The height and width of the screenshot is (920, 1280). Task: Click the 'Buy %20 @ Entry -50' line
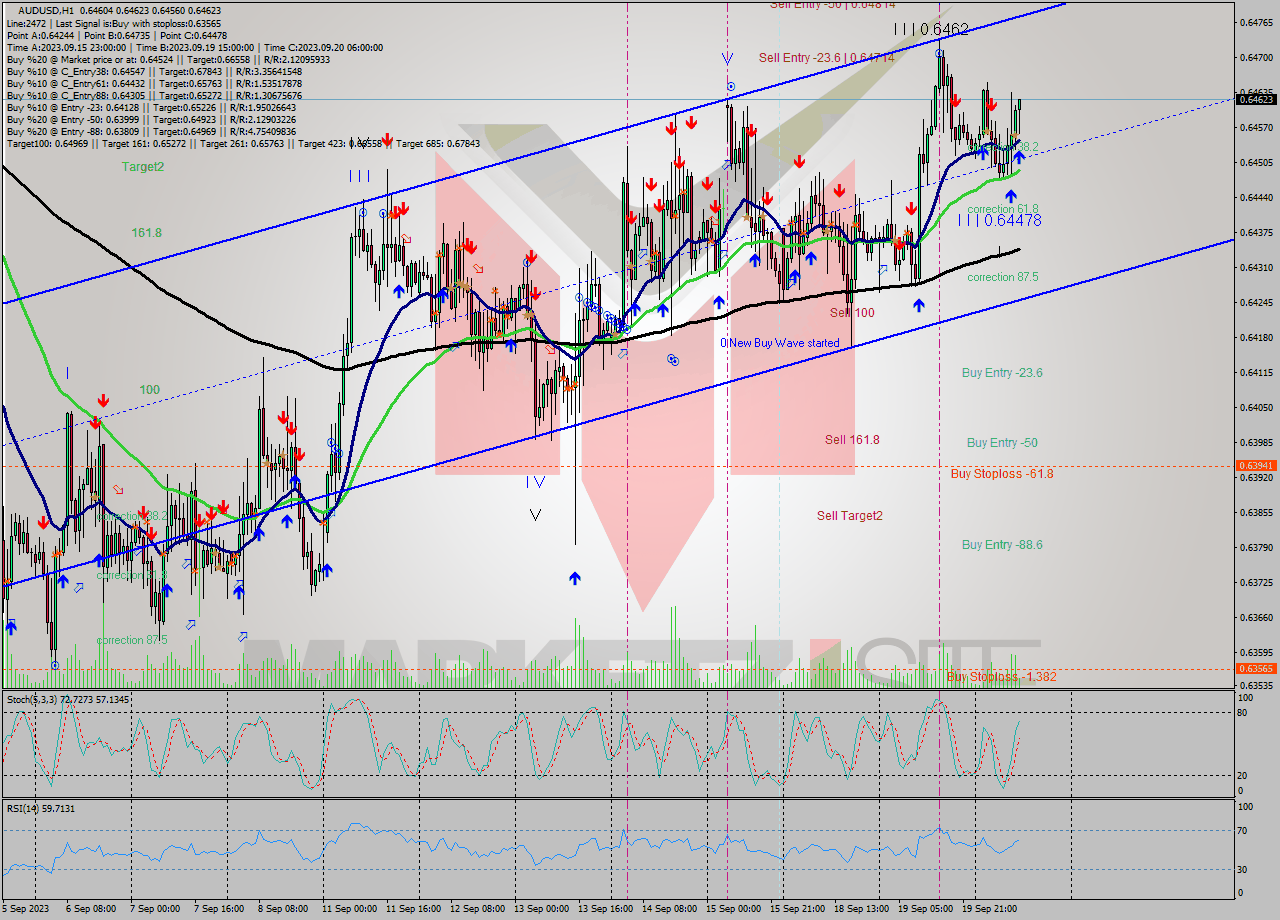tap(151, 119)
